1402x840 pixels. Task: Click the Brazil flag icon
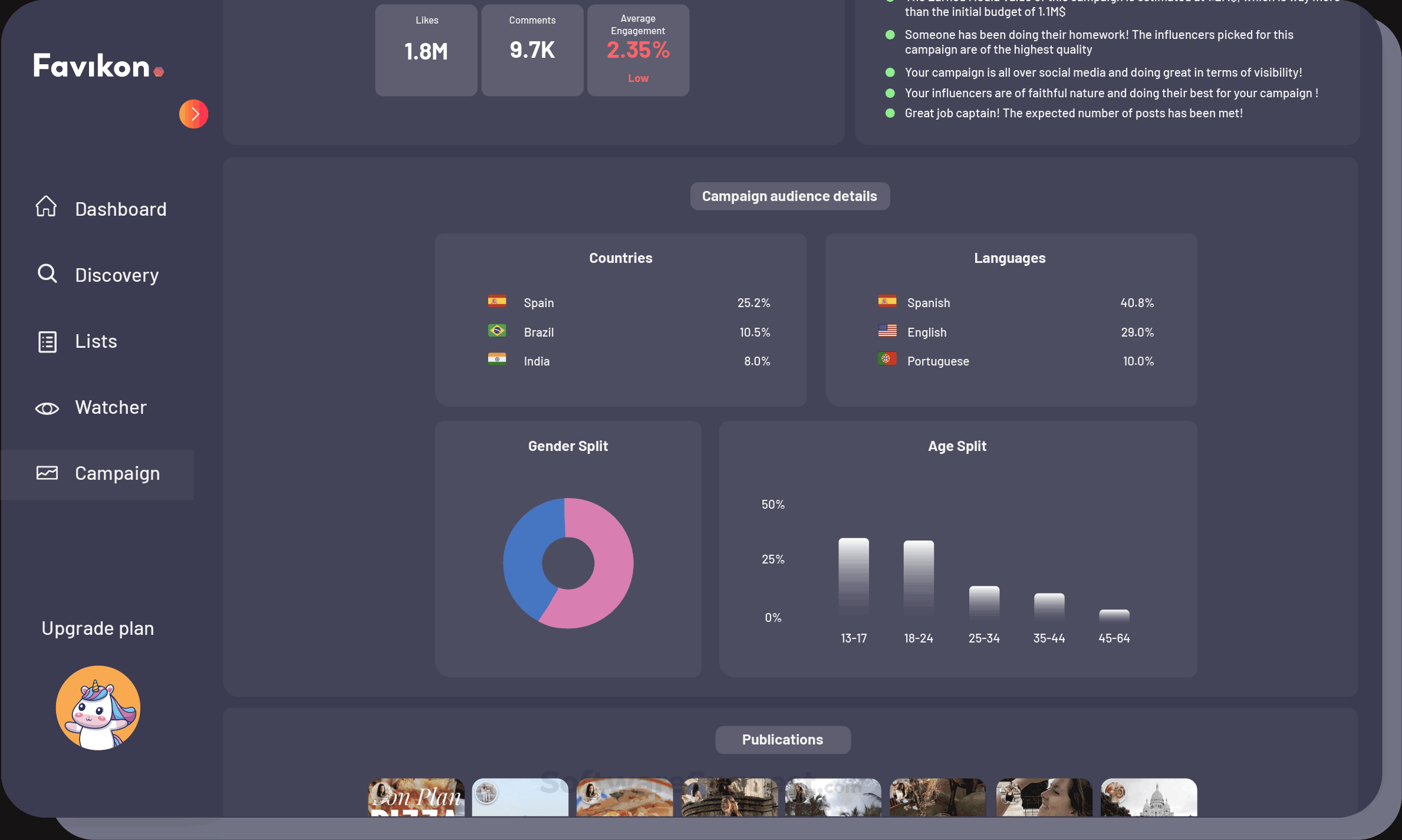tap(497, 330)
